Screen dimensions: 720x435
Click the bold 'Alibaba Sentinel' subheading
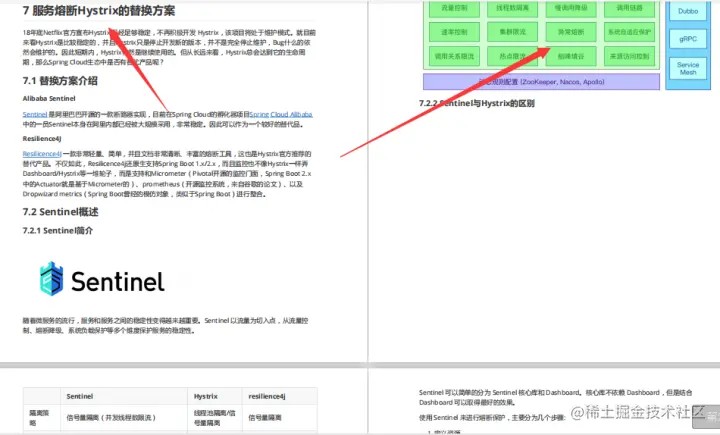49,98
